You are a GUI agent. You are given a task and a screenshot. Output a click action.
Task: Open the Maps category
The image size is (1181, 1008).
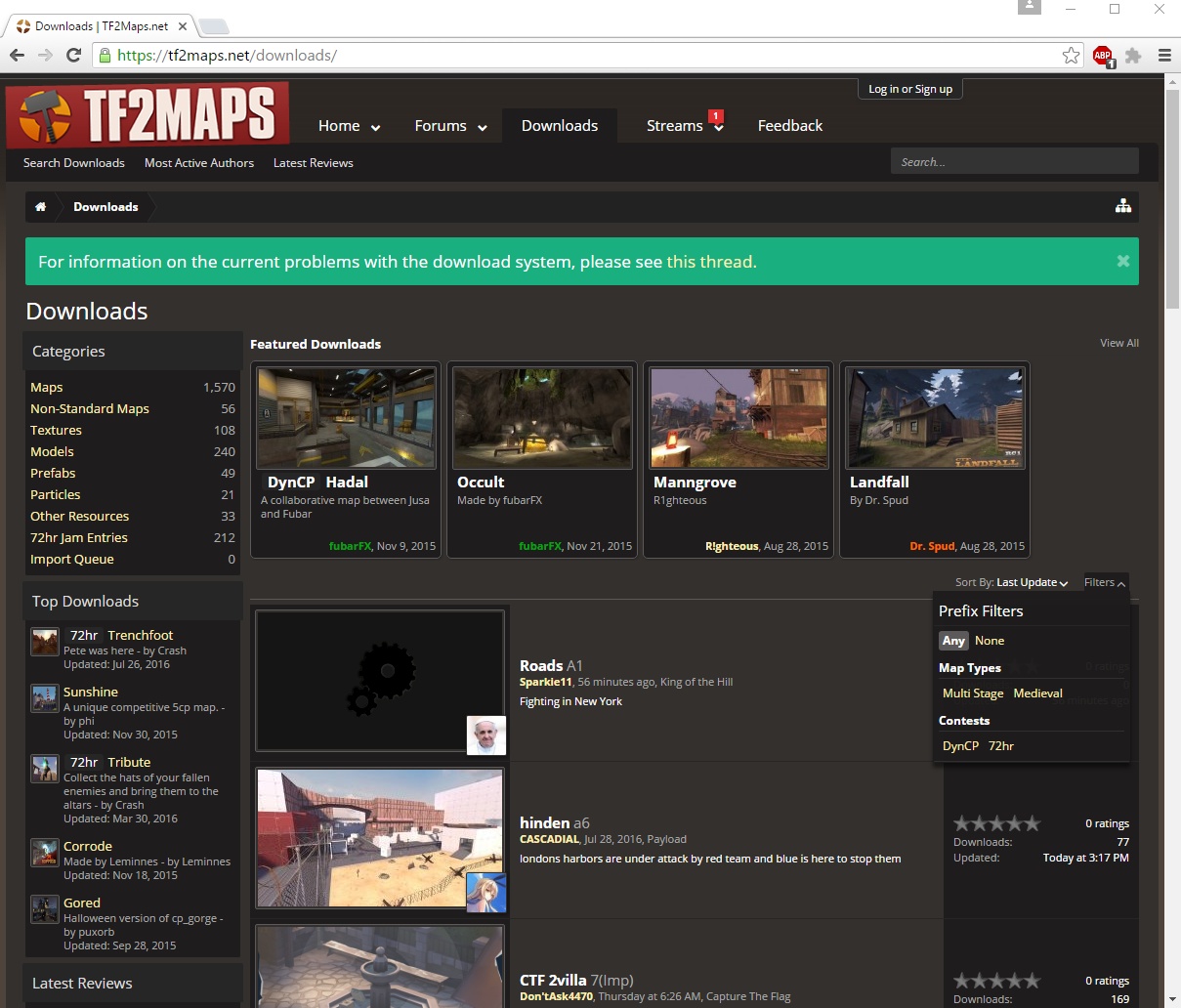47,388
